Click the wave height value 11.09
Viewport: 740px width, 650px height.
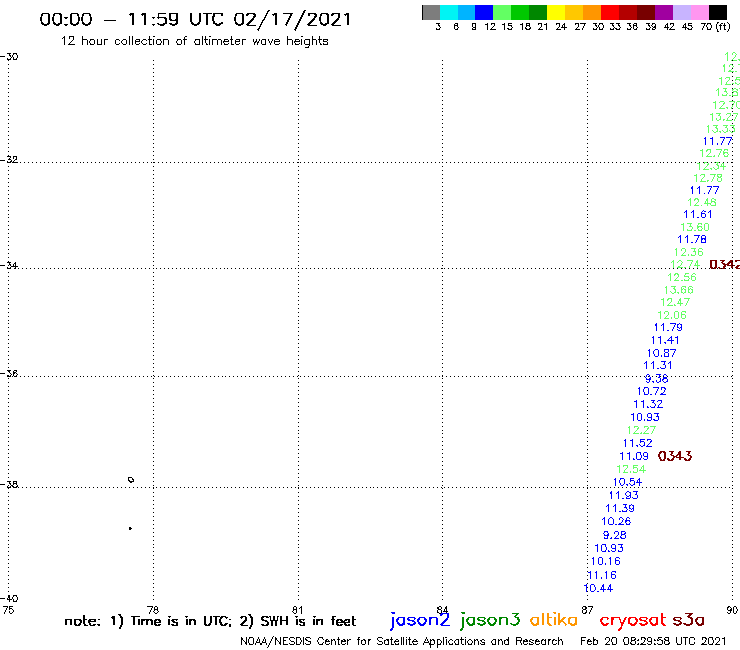[x=634, y=456]
